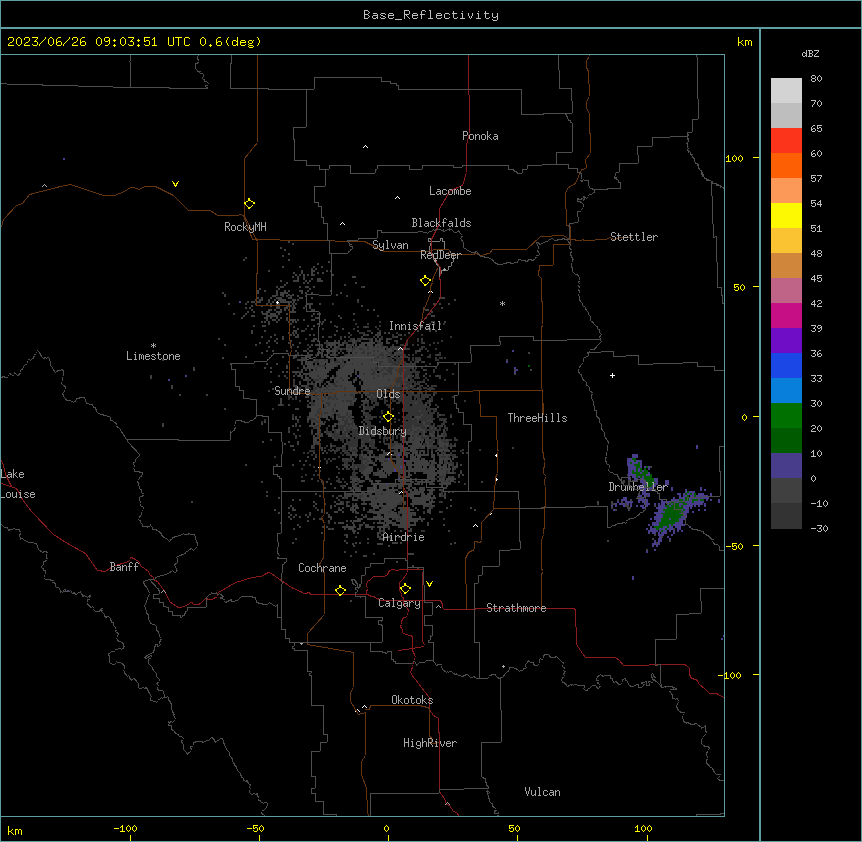Click the Olds town label
Screen dimensions: 862x842
pyautogui.click(x=388, y=394)
